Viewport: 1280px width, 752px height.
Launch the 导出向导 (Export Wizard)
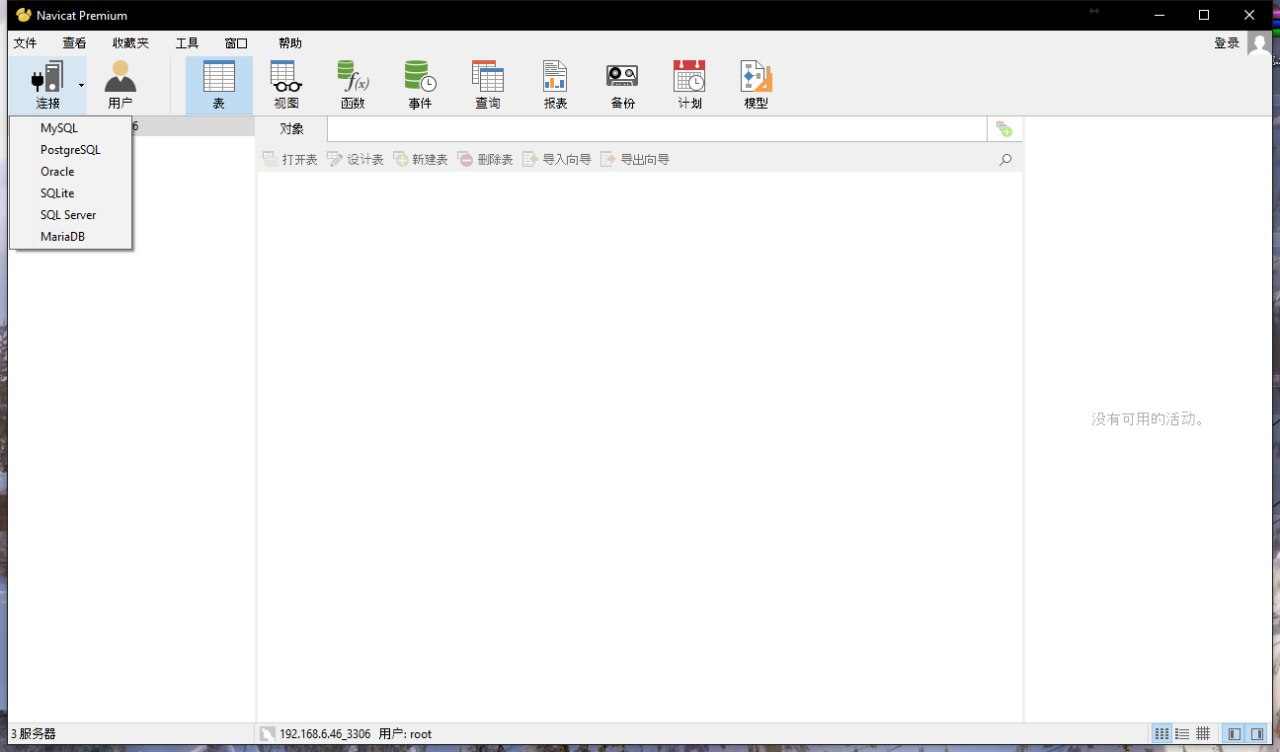click(x=635, y=159)
